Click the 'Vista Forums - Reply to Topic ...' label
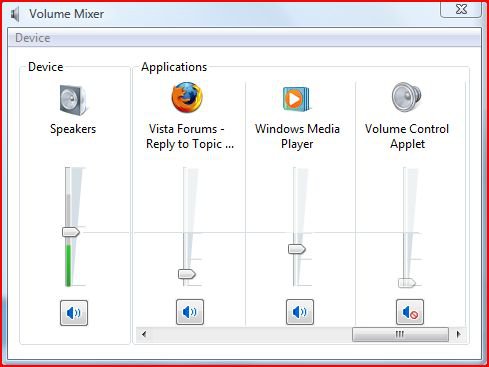This screenshot has width=489, height=367. pyautogui.click(x=190, y=136)
